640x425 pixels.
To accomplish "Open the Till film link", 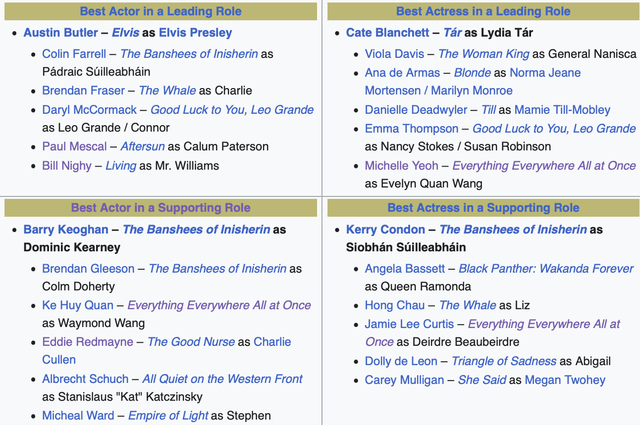I will pos(488,110).
